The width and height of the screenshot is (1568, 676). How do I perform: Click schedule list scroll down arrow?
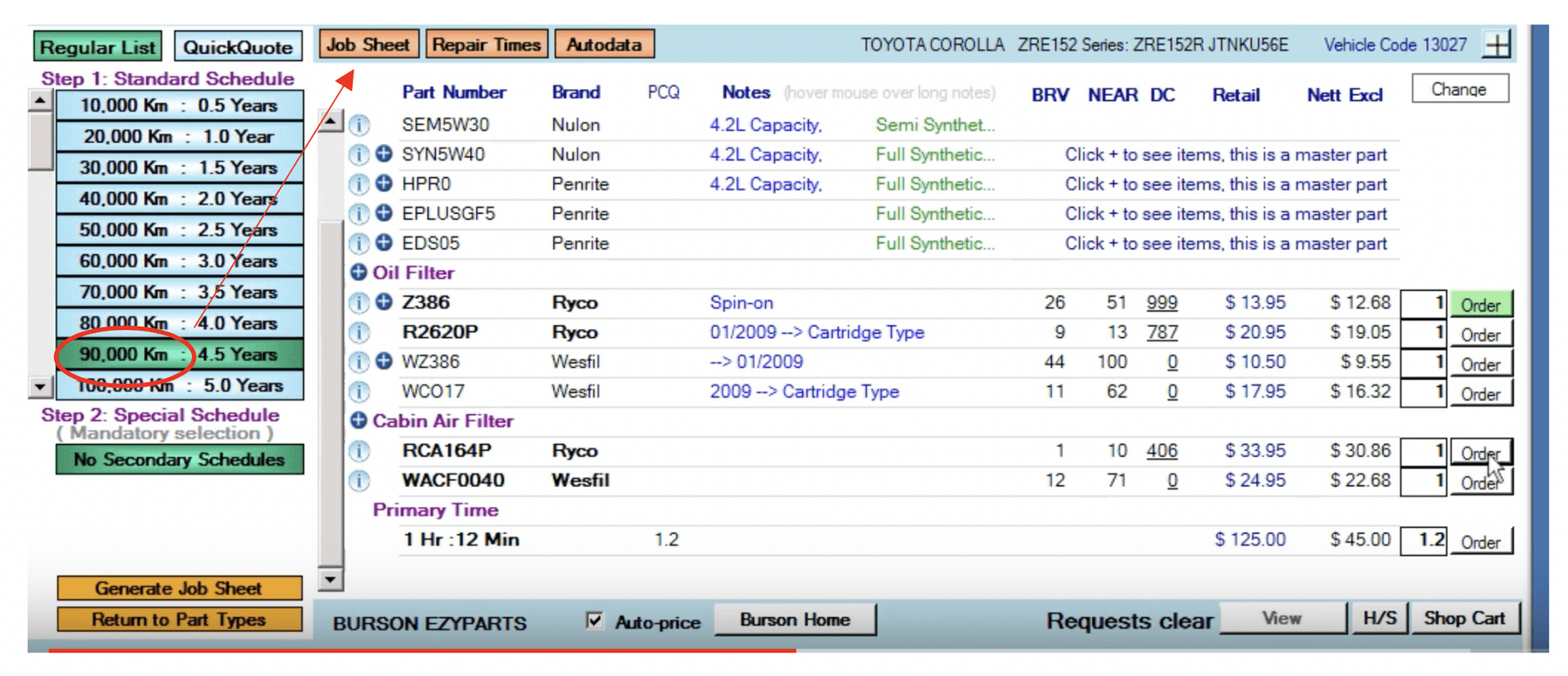40,386
